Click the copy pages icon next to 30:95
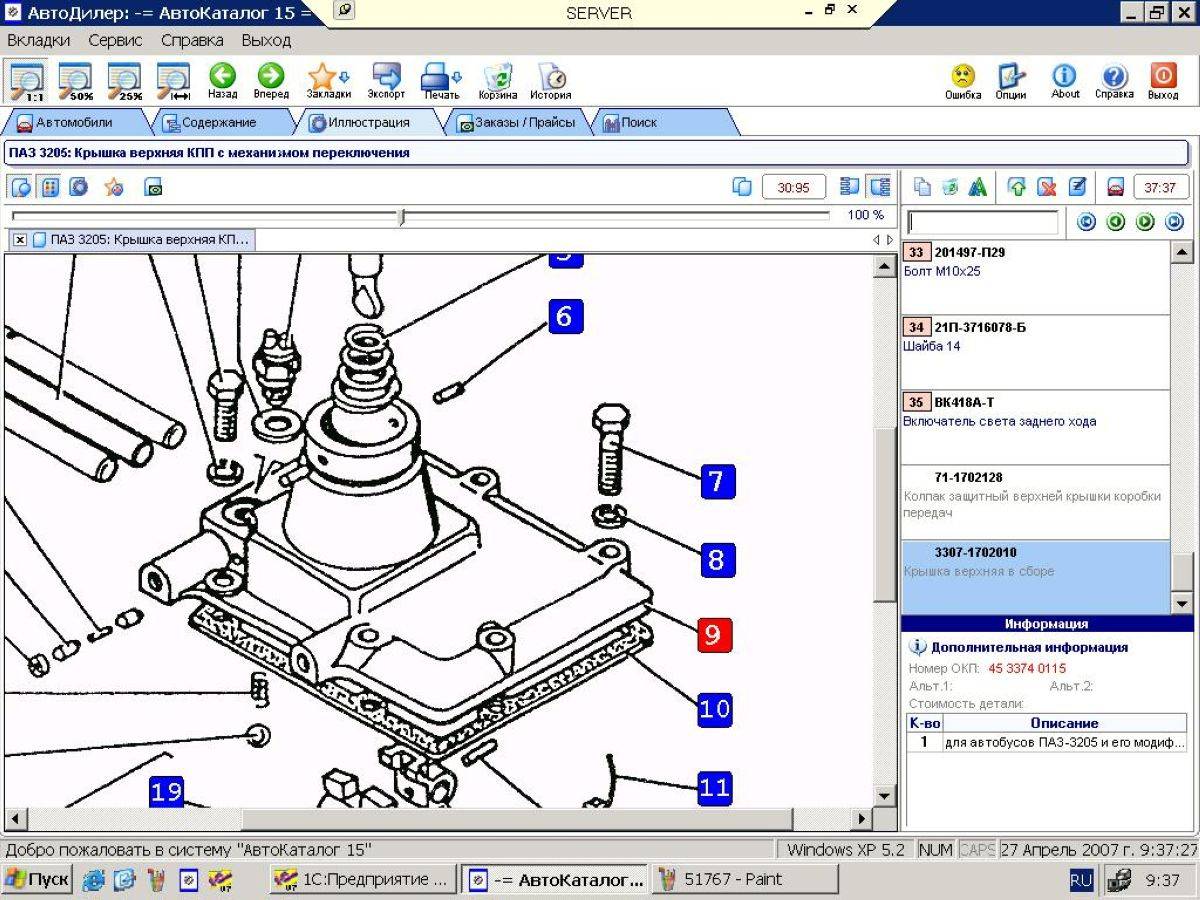The image size is (1200, 900). (742, 187)
